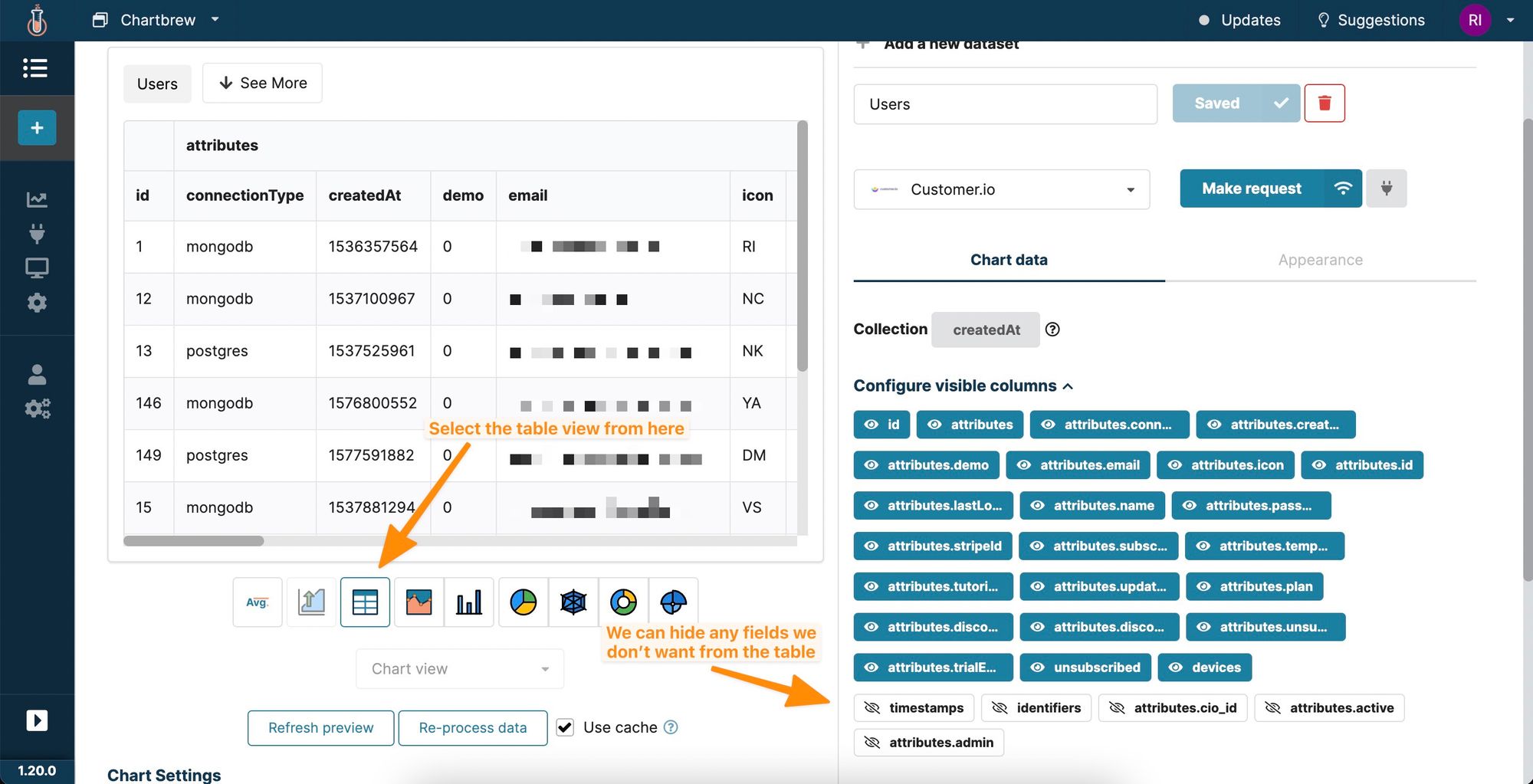Click the Users dataset name field
Image resolution: width=1533 pixels, height=784 pixels.
[1004, 104]
